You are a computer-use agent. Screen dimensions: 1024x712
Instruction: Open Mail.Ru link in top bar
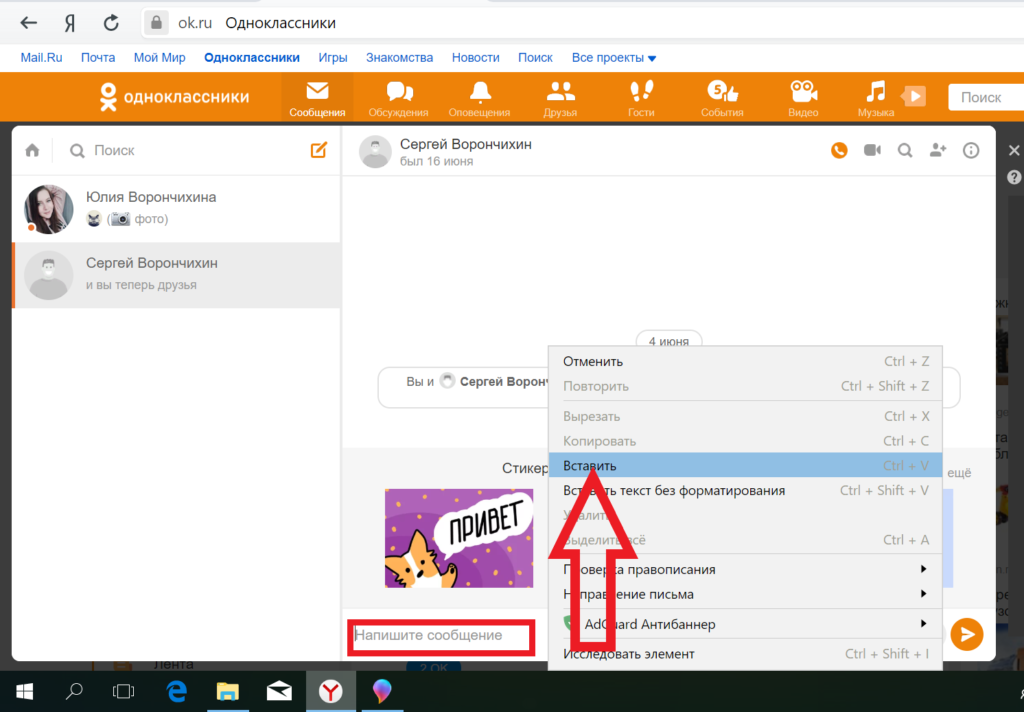(x=41, y=57)
